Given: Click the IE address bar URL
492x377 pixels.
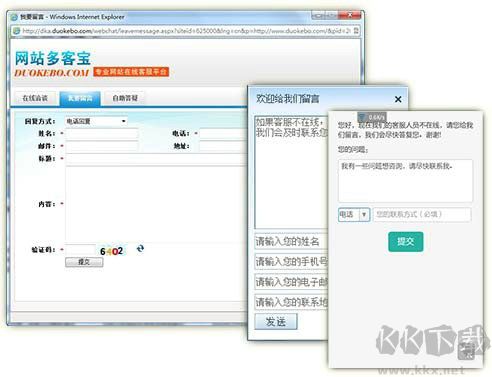Looking at the screenshot, I should click(186, 31).
